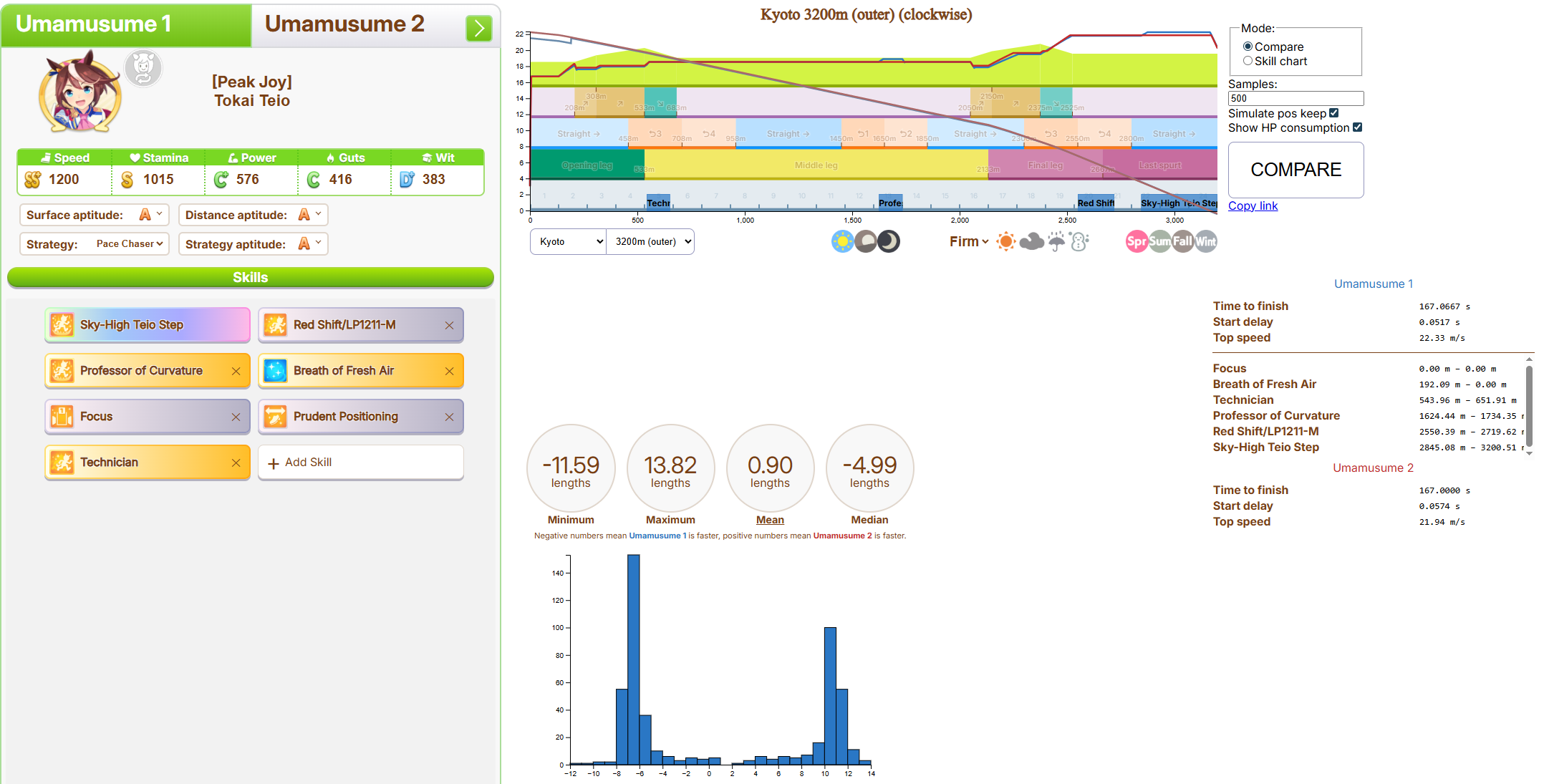Select Winter season icon
This screenshot has height=784, width=1544.
[x=1205, y=241]
